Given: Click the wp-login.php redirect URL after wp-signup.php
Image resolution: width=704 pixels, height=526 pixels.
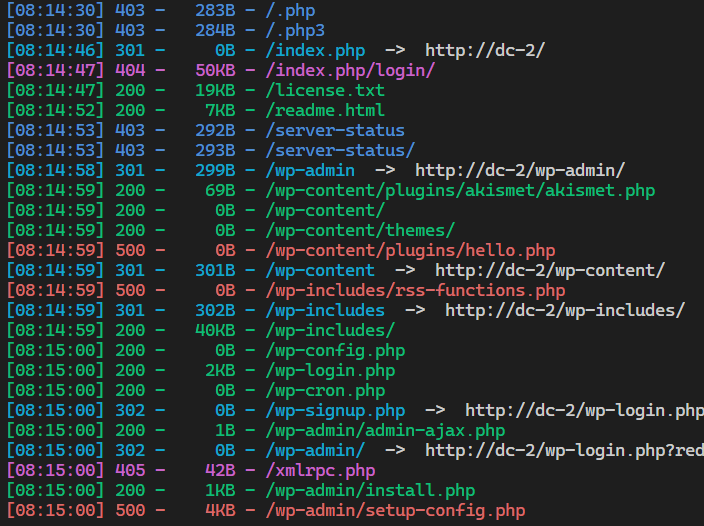Looking at the screenshot, I should (584, 410).
